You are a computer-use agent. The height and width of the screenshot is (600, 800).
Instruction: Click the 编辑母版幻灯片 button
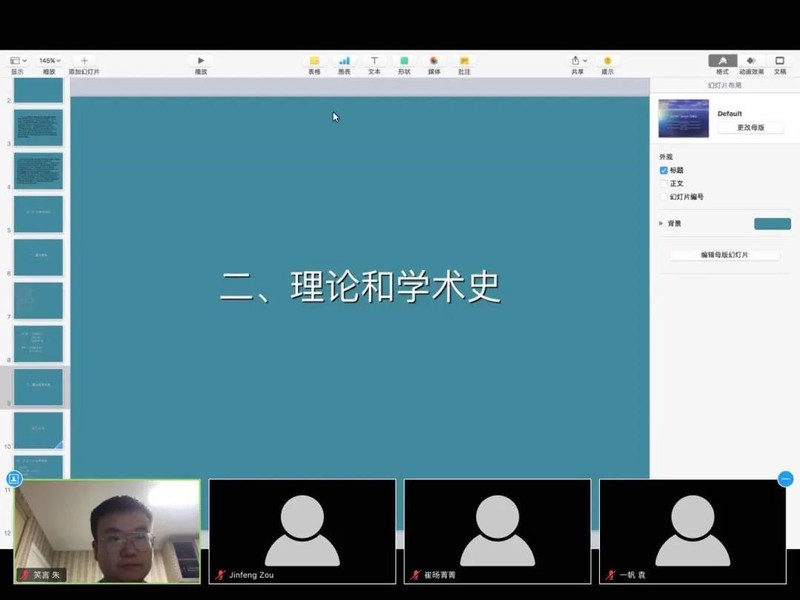(x=724, y=255)
